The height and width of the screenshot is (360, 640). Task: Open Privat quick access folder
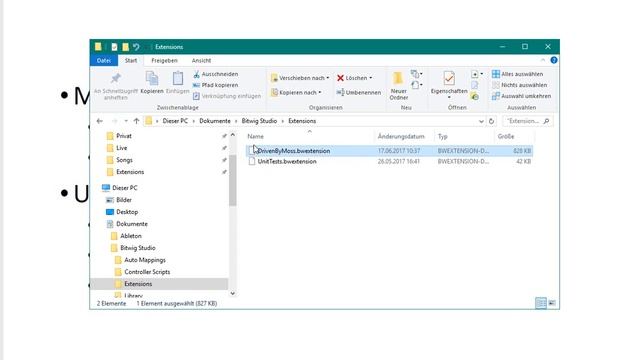coord(123,136)
